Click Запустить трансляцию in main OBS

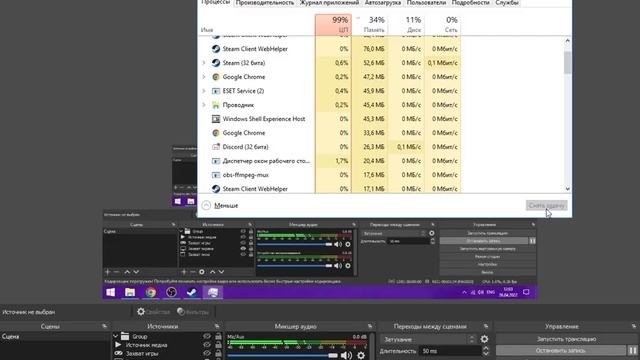click(x=566, y=339)
